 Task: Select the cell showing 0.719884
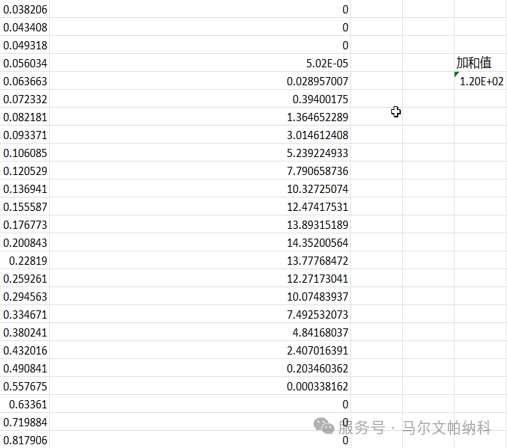pos(25,423)
